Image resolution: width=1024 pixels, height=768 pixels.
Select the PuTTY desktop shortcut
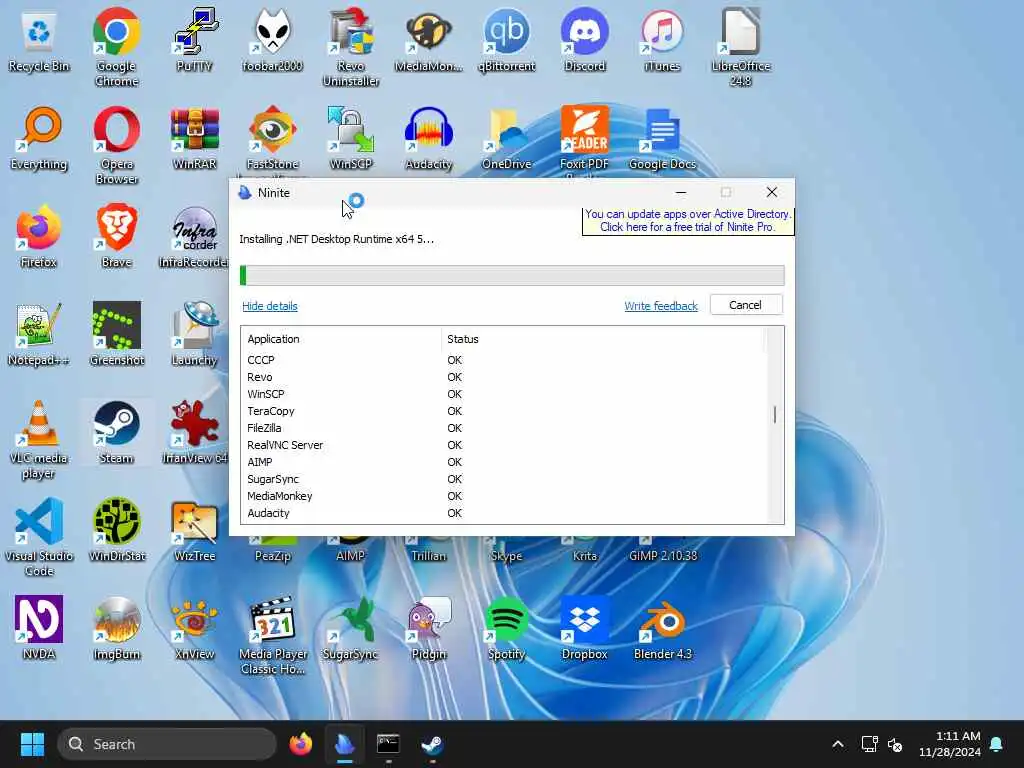195,40
